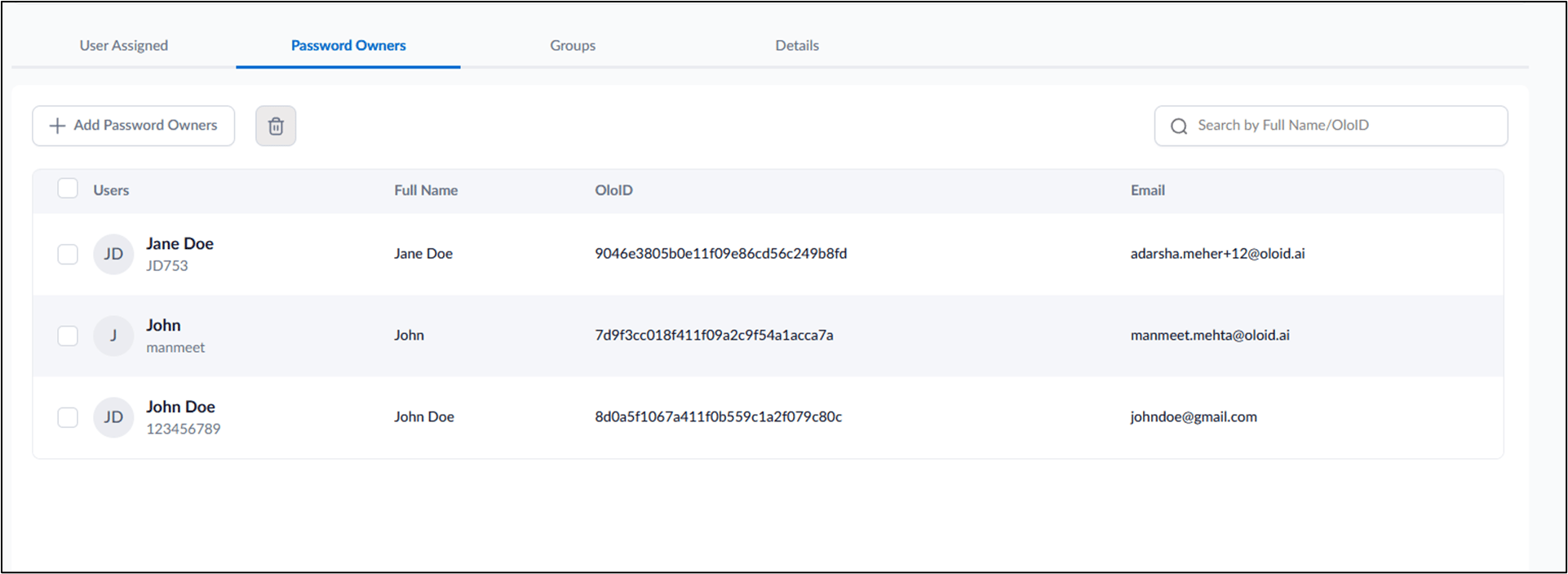The height and width of the screenshot is (574, 1568).
Task: Open the Groups tab
Action: click(x=573, y=46)
